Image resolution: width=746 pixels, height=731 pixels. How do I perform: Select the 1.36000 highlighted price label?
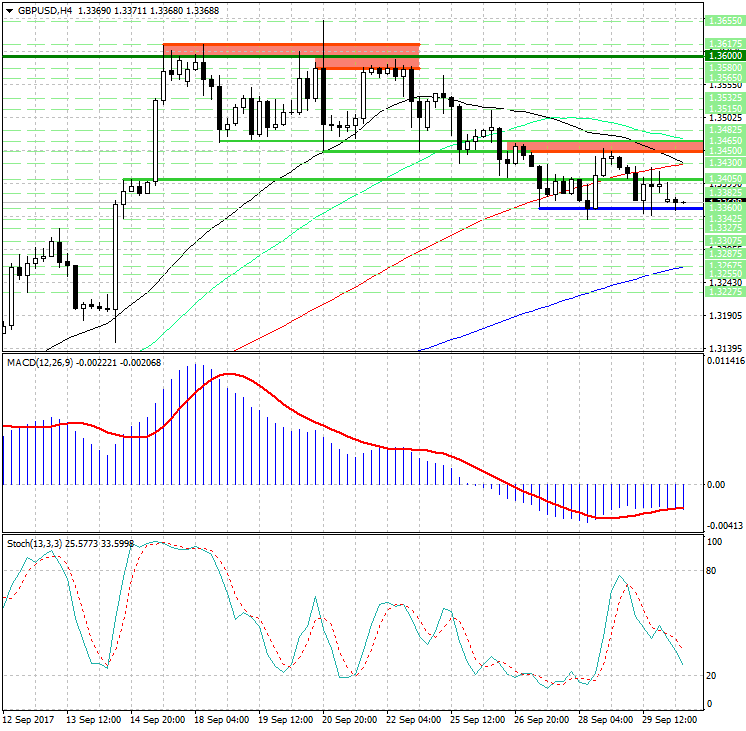coord(725,56)
